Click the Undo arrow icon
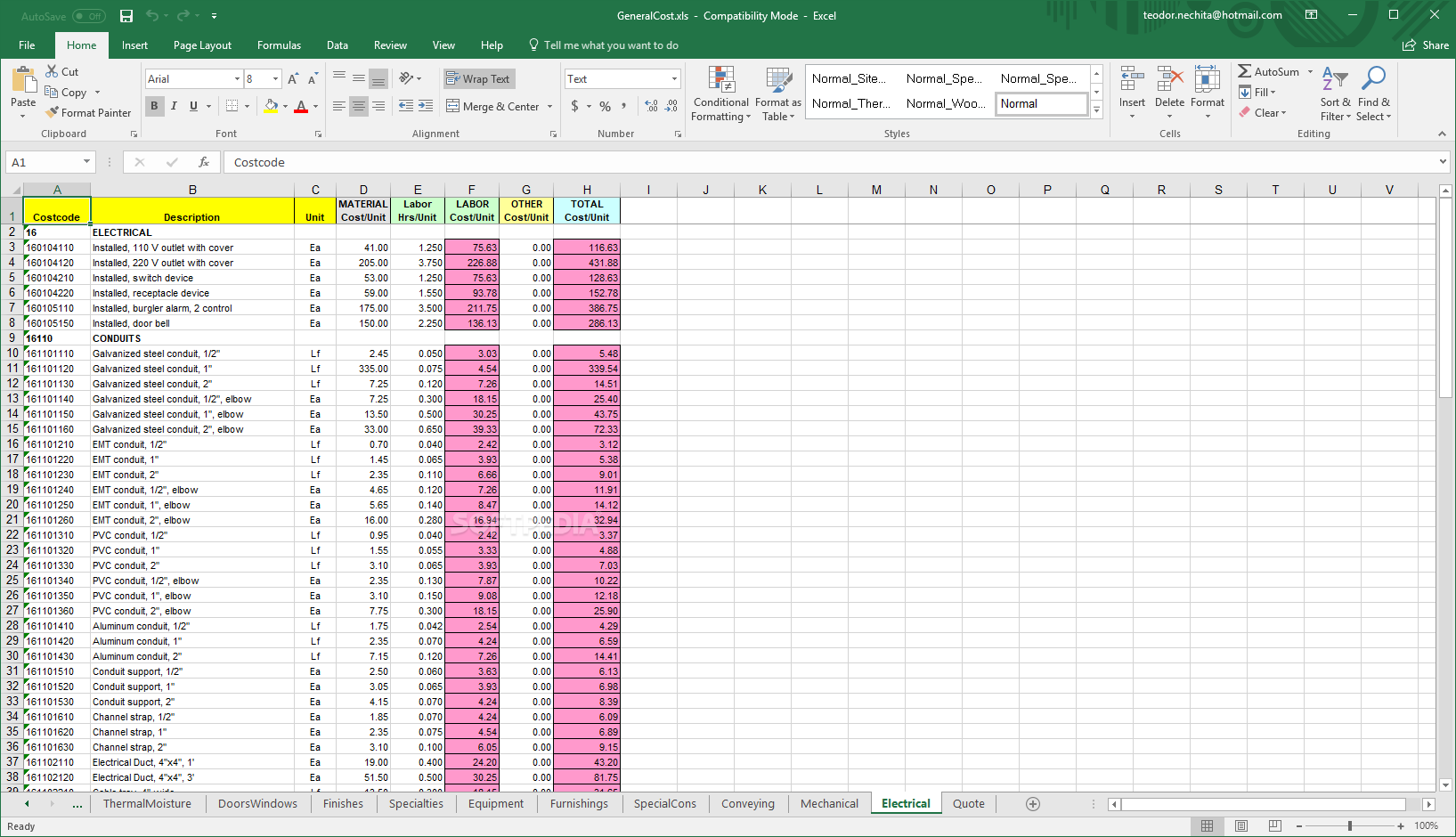1456x837 pixels. 151,16
